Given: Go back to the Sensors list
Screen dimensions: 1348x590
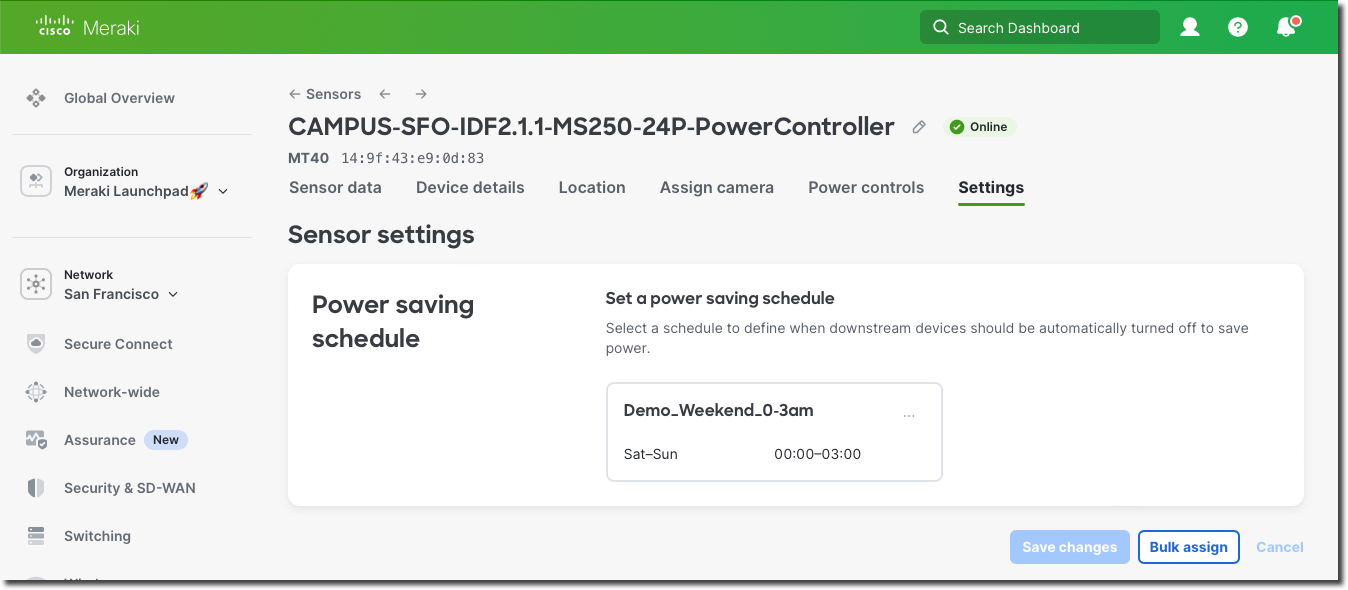Looking at the screenshot, I should point(324,93).
